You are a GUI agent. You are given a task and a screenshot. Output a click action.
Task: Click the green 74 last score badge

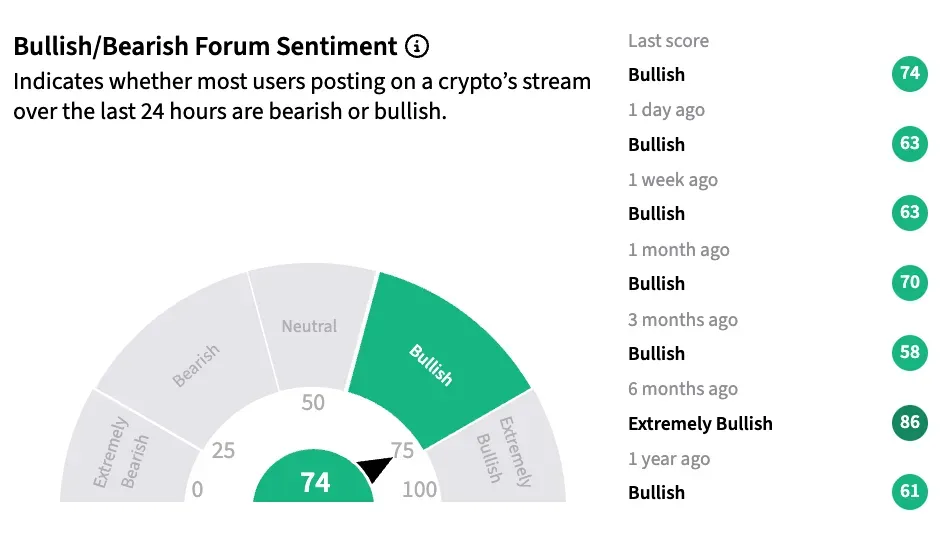pyautogui.click(x=910, y=73)
